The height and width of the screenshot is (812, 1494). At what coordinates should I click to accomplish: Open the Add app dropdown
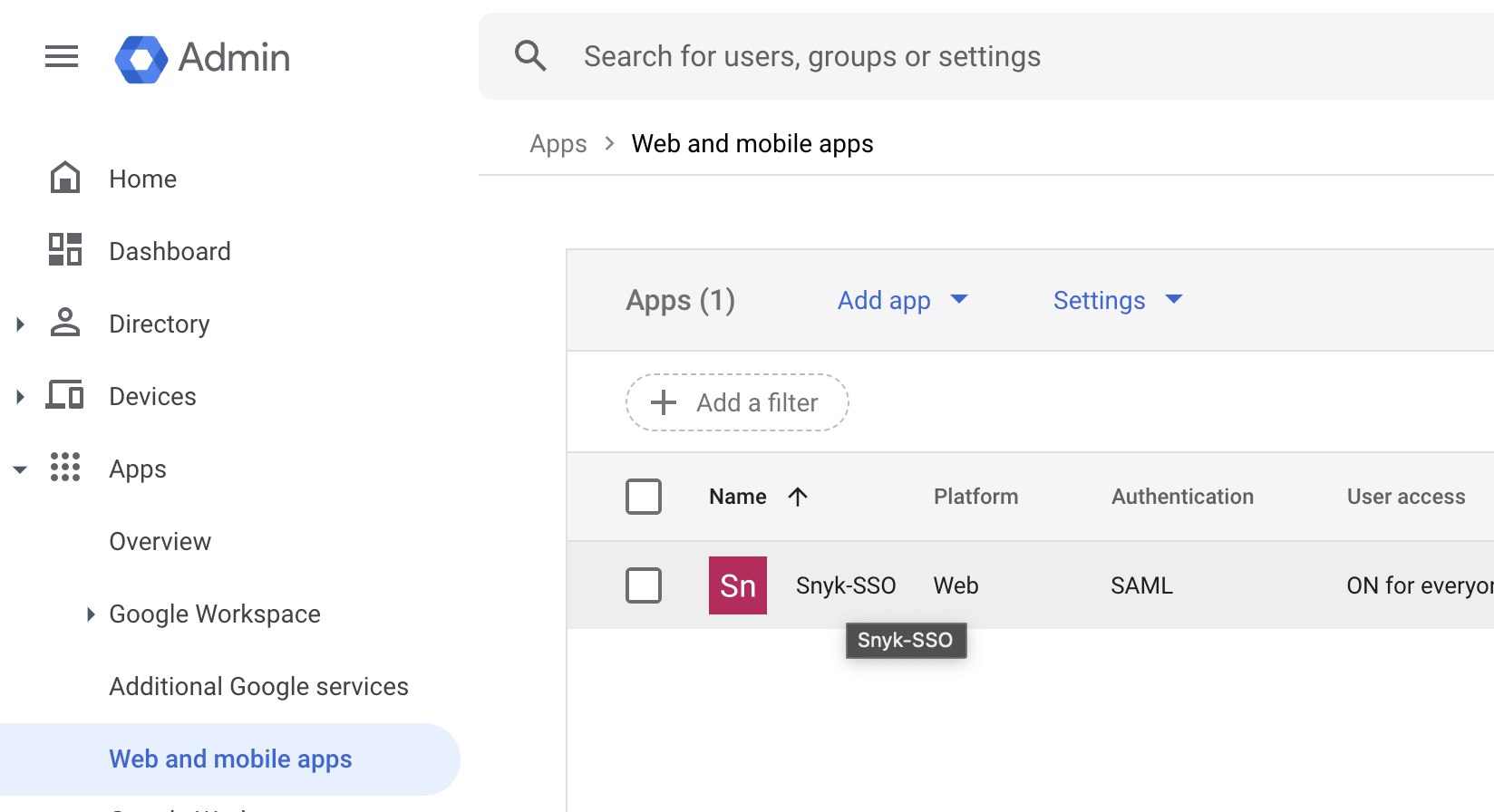[x=903, y=300]
